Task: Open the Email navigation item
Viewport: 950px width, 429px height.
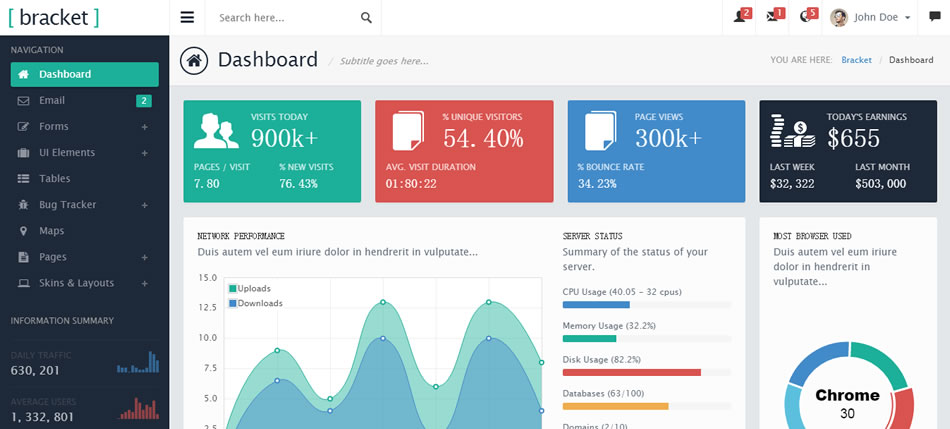Action: pos(85,101)
